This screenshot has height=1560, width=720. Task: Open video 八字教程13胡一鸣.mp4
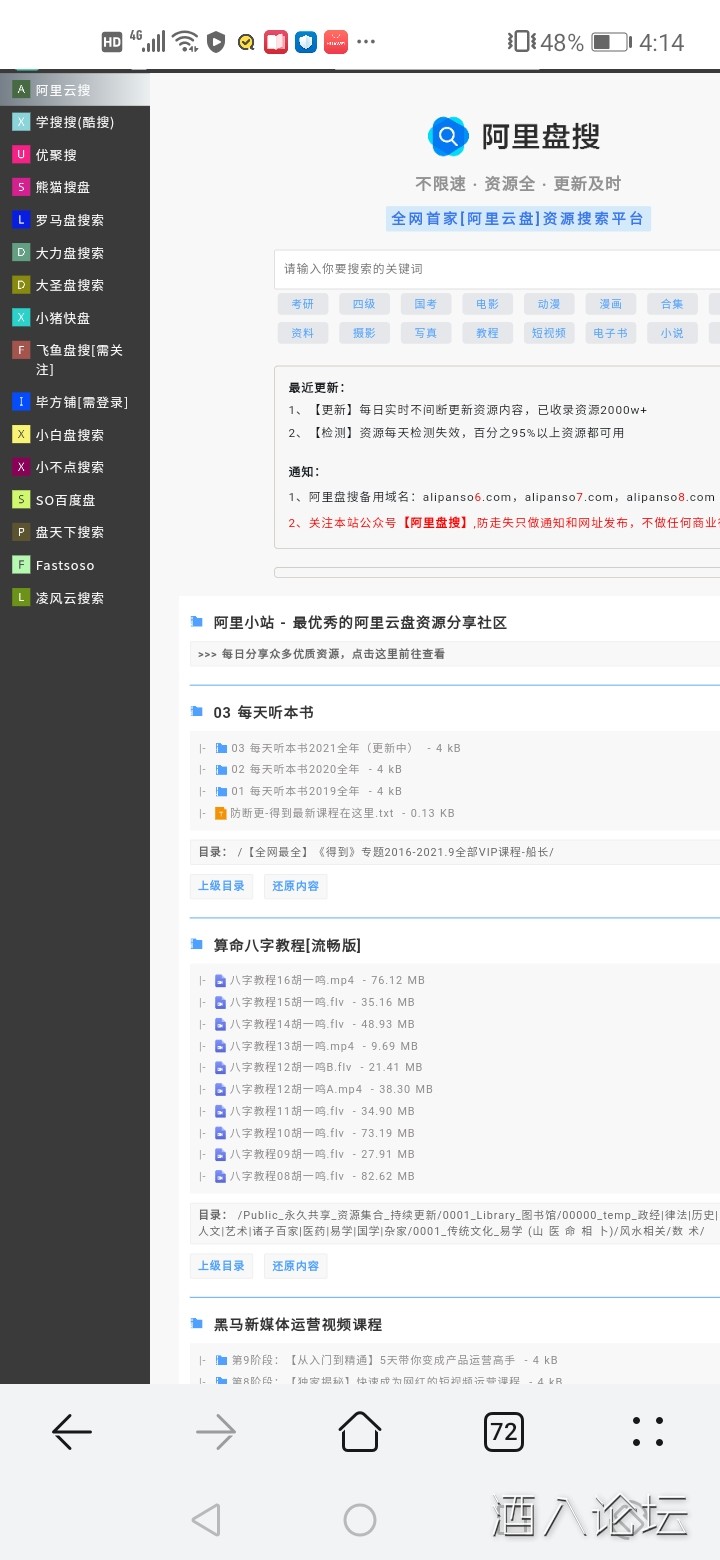tap(292, 1046)
